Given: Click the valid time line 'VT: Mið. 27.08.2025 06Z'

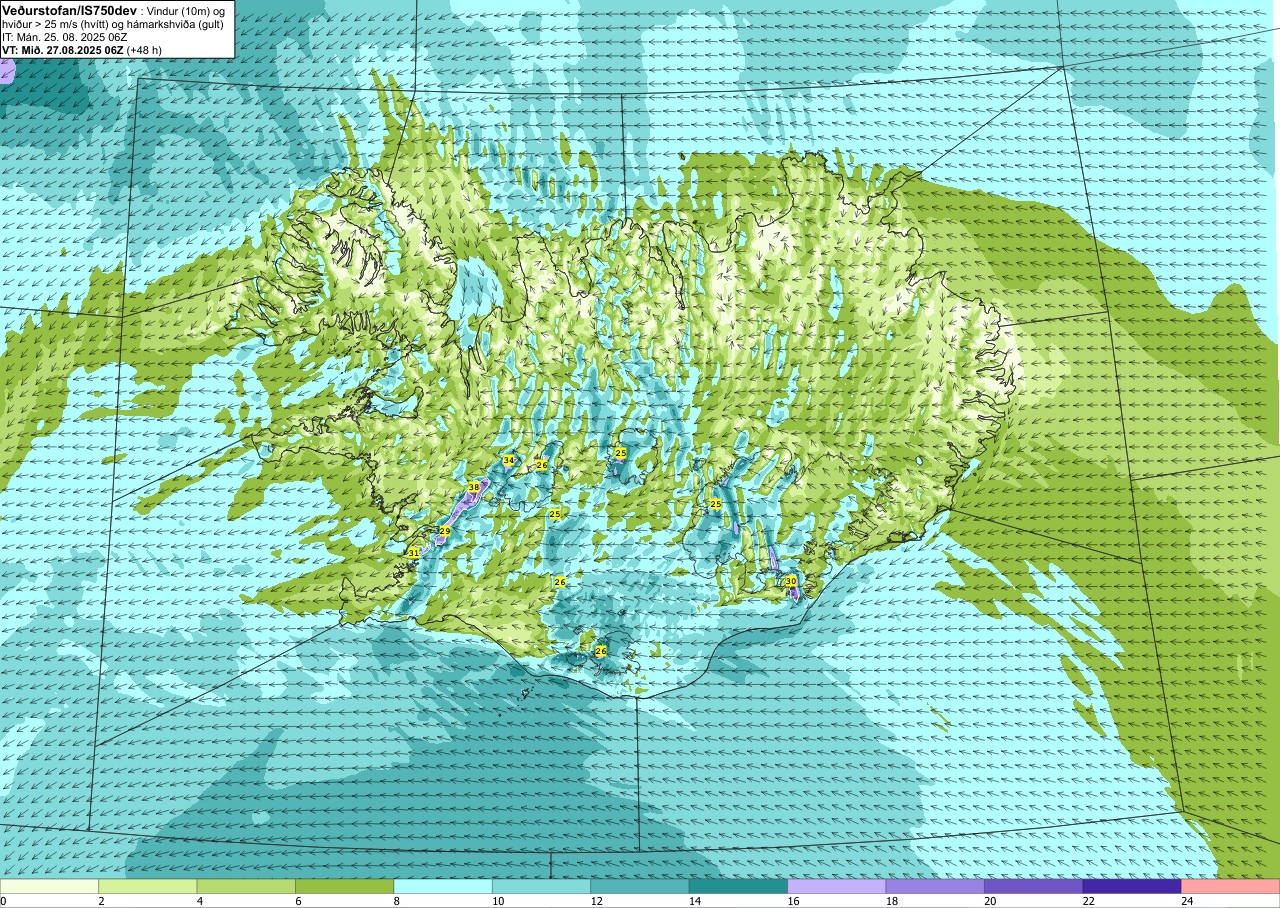Looking at the screenshot, I should [x=63, y=50].
